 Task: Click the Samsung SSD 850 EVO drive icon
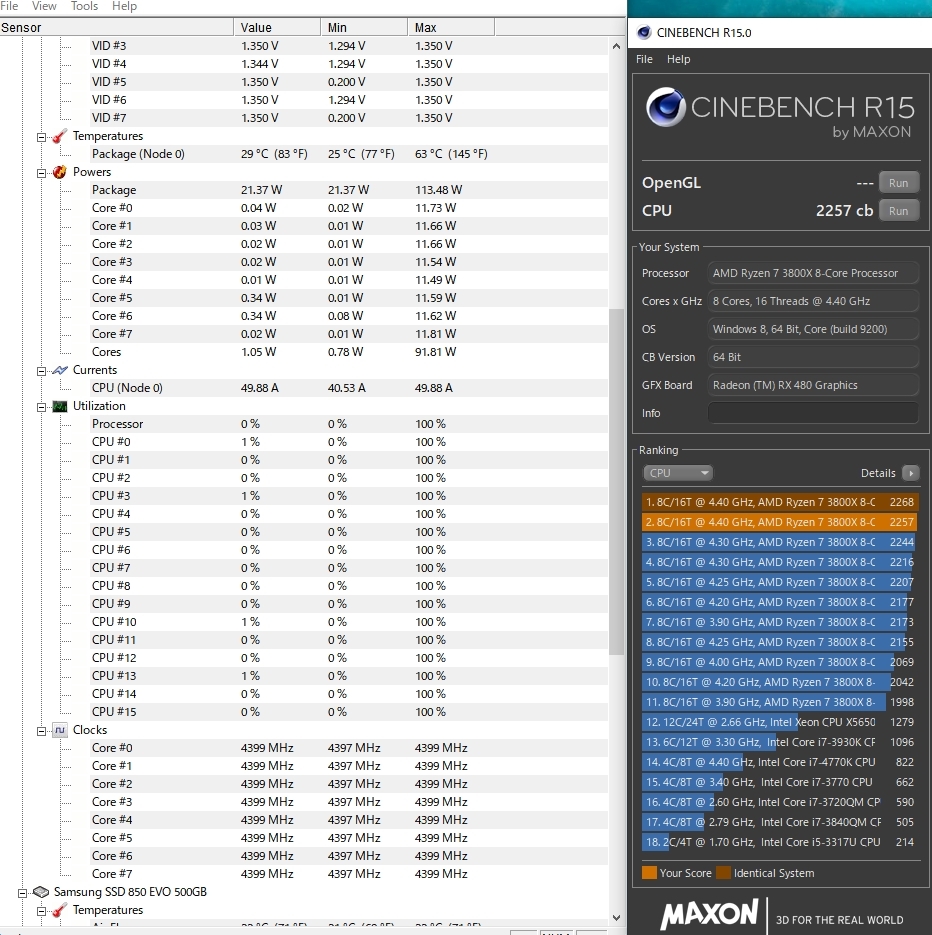coord(41,892)
